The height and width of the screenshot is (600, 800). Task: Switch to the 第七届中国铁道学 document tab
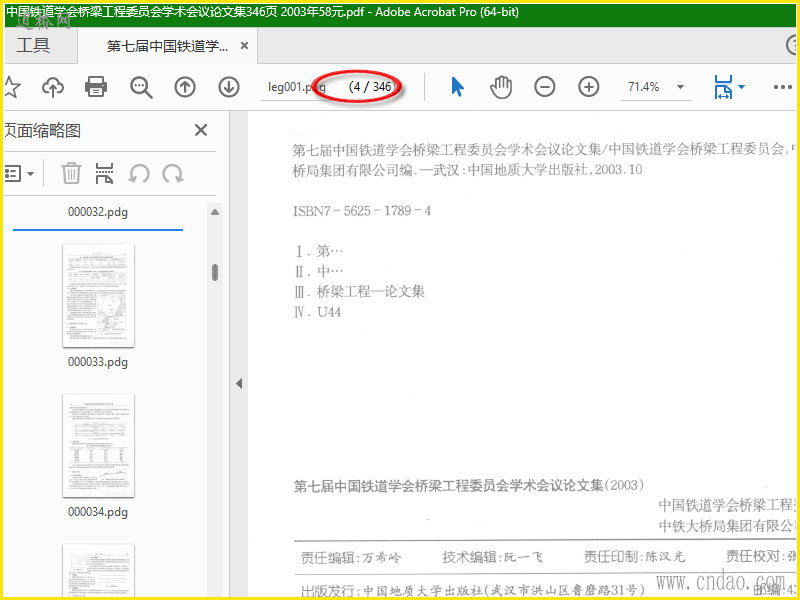(167, 46)
